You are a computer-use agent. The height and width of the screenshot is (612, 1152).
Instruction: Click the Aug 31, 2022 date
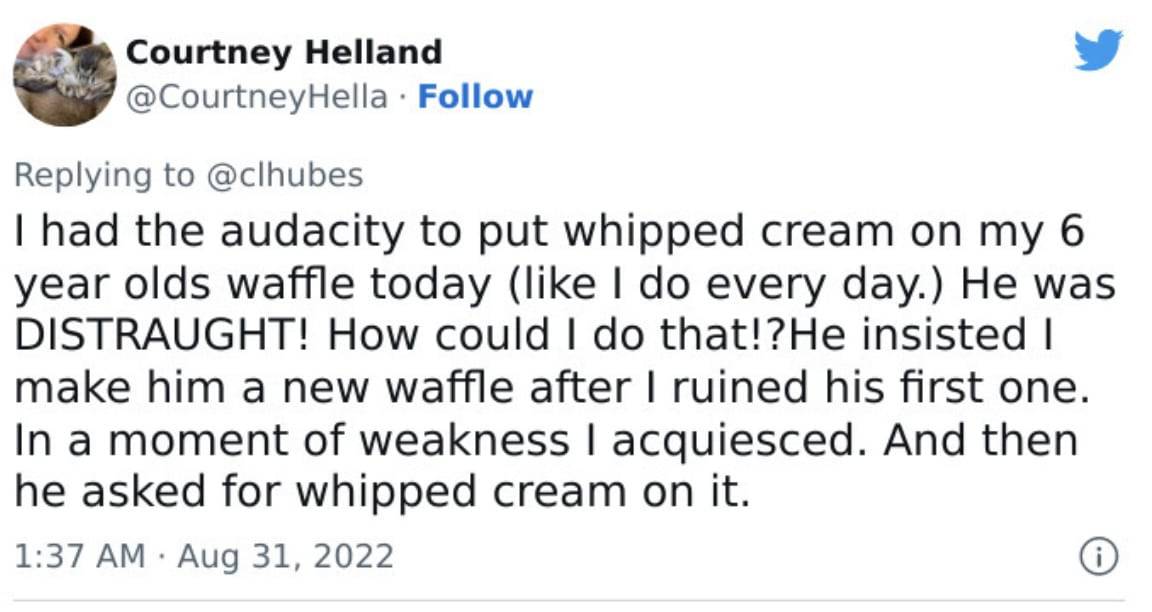click(285, 556)
